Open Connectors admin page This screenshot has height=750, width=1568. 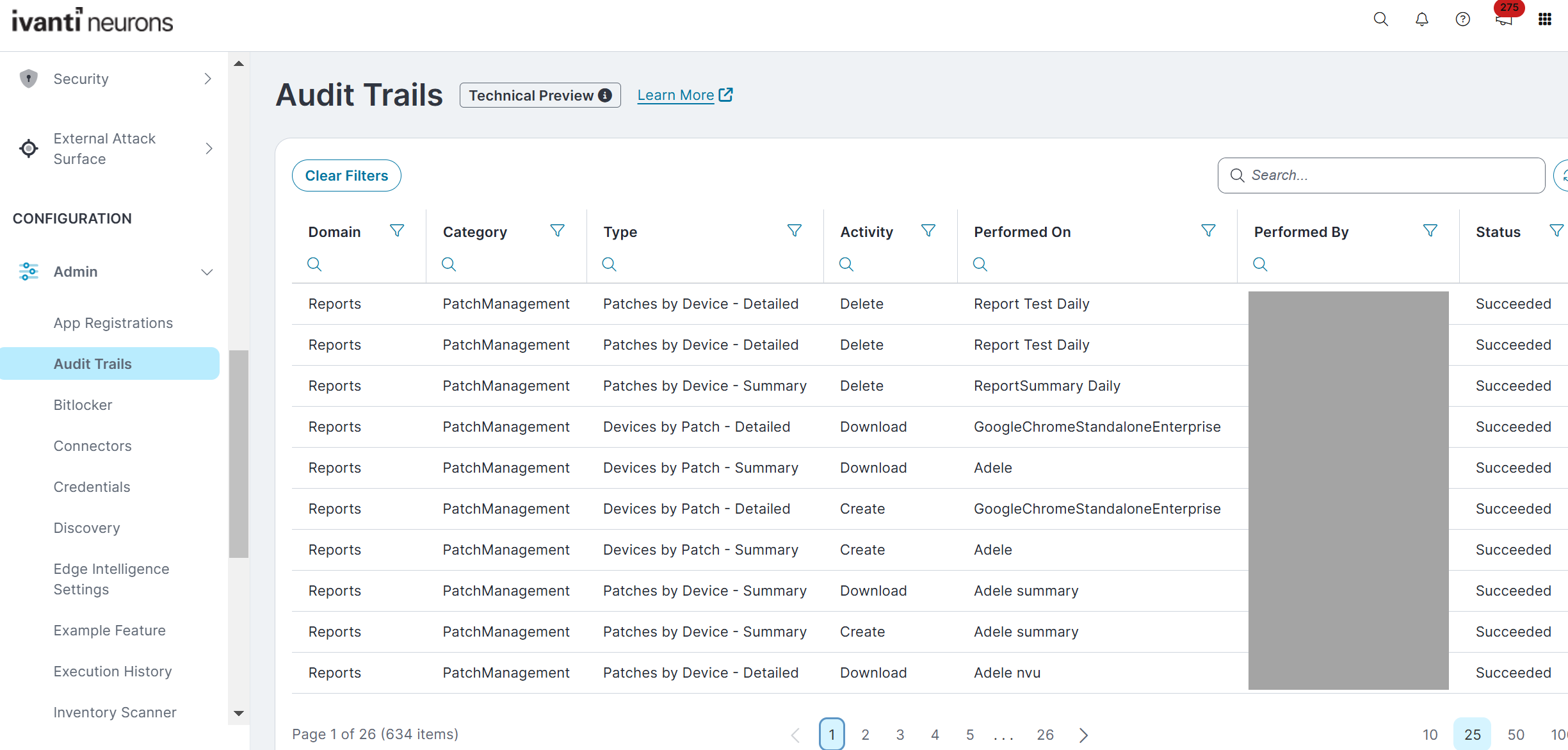click(x=92, y=446)
